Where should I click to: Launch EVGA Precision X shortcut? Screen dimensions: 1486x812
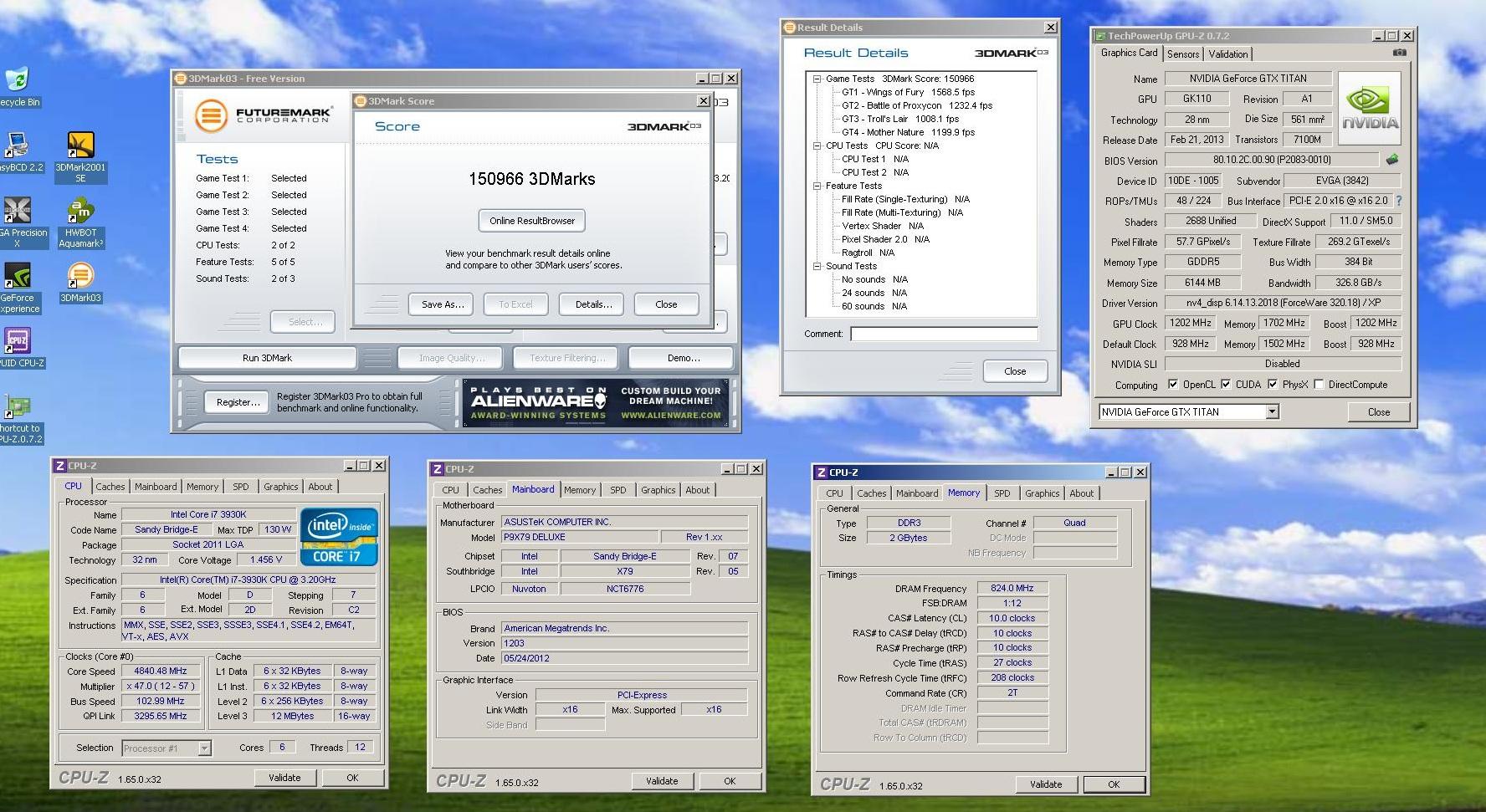click(17, 211)
